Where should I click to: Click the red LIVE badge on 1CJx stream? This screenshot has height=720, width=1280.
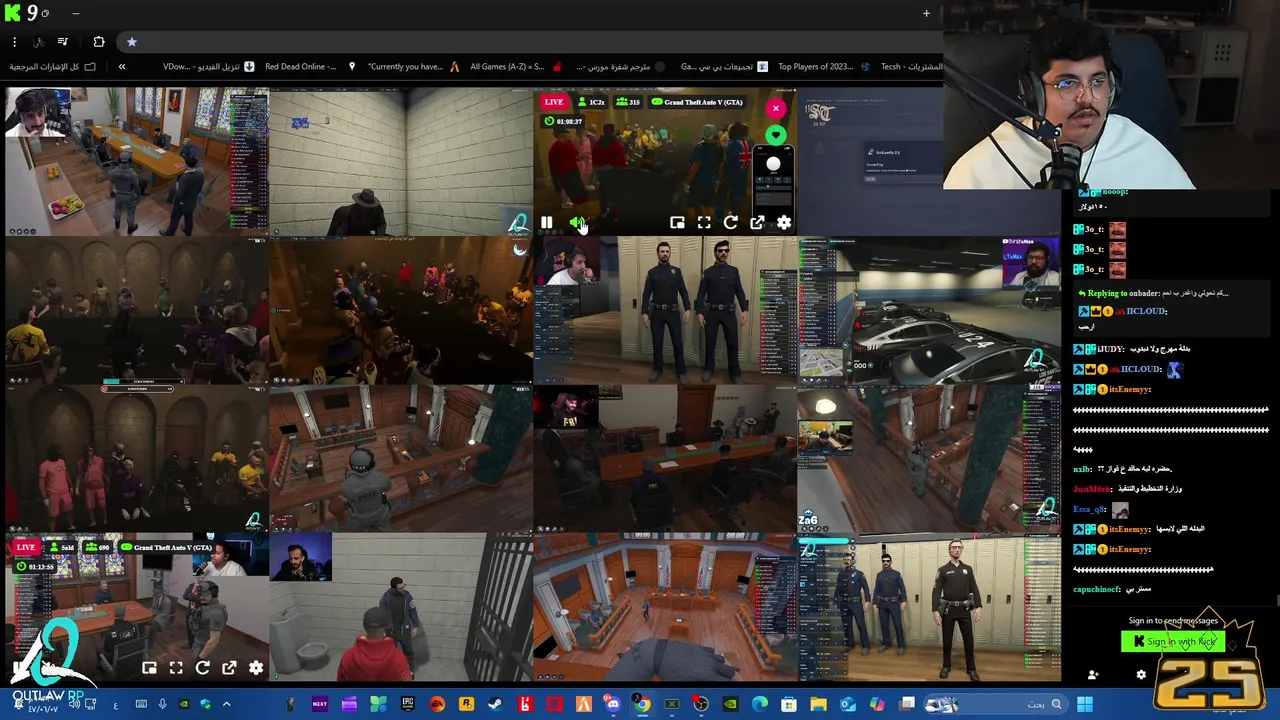coord(554,102)
